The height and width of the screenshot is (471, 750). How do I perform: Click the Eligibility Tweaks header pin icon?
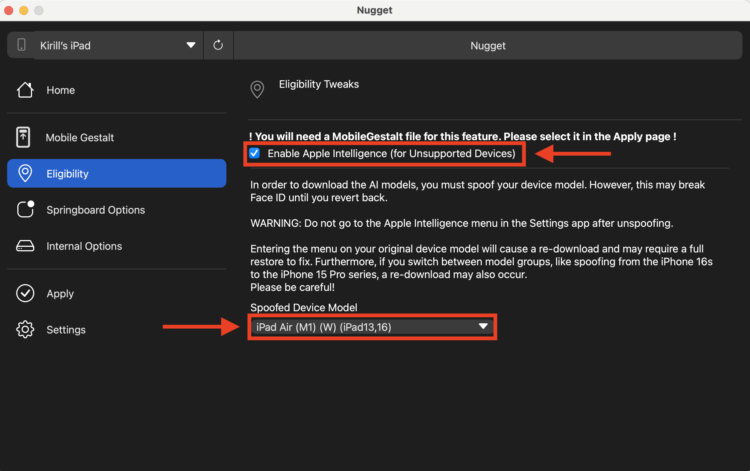(x=257, y=89)
